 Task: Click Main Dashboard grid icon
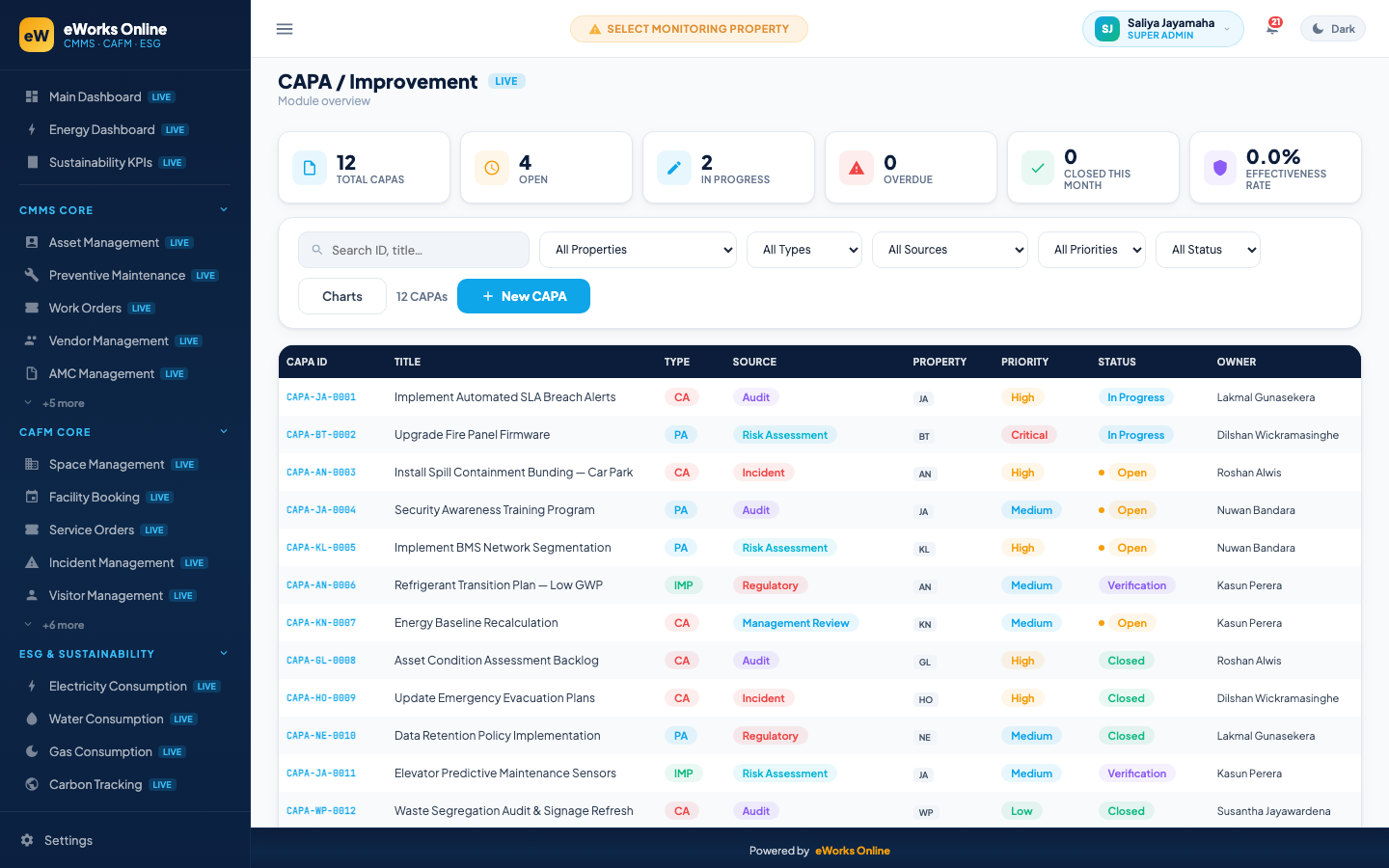click(32, 96)
